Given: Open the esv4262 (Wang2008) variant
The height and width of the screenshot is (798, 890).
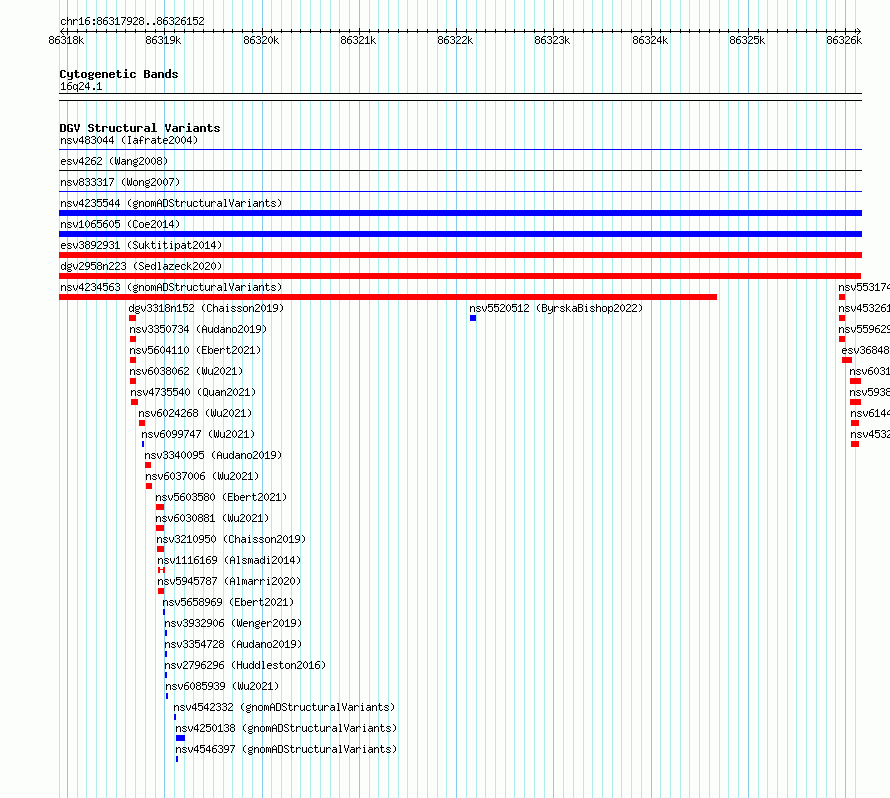Looking at the screenshot, I should click(x=114, y=161).
